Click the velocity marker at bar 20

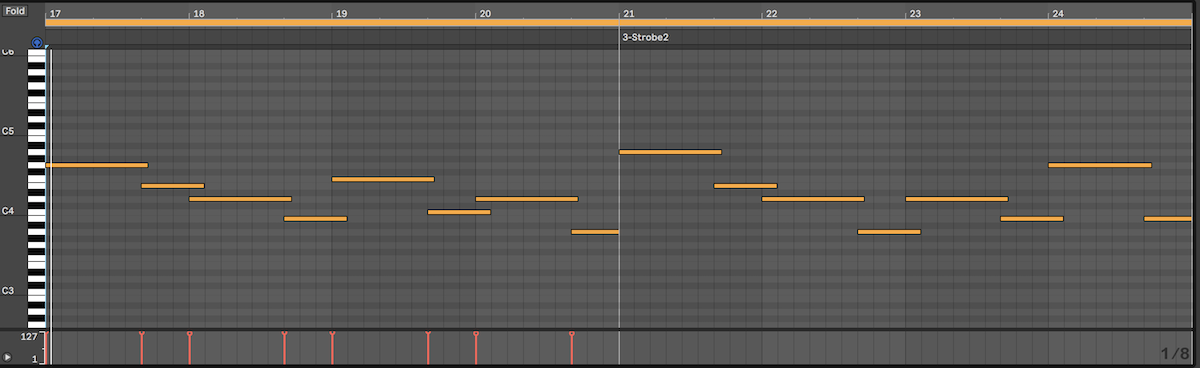(475, 347)
